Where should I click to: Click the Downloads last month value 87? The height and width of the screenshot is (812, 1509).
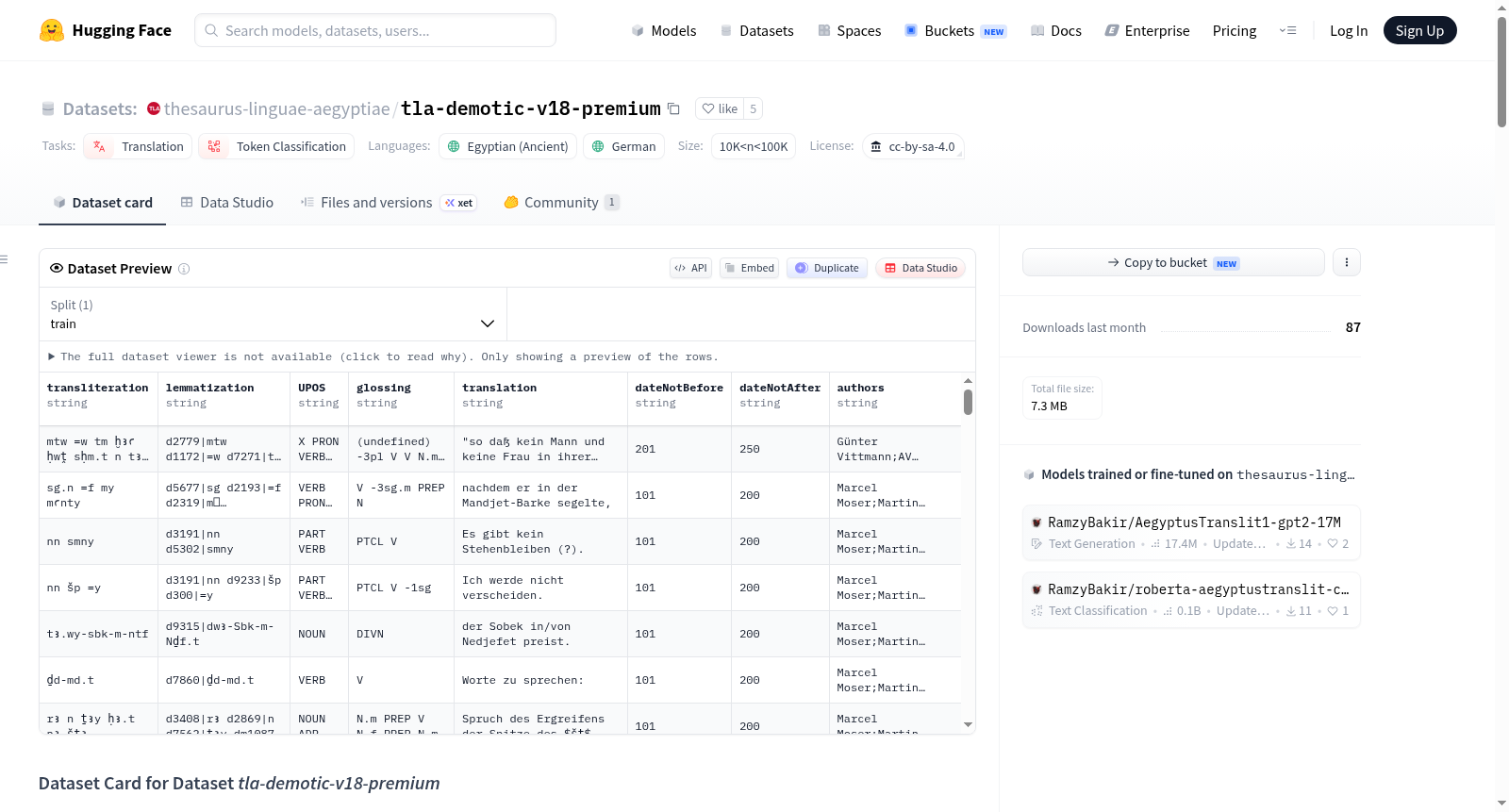click(x=1353, y=327)
